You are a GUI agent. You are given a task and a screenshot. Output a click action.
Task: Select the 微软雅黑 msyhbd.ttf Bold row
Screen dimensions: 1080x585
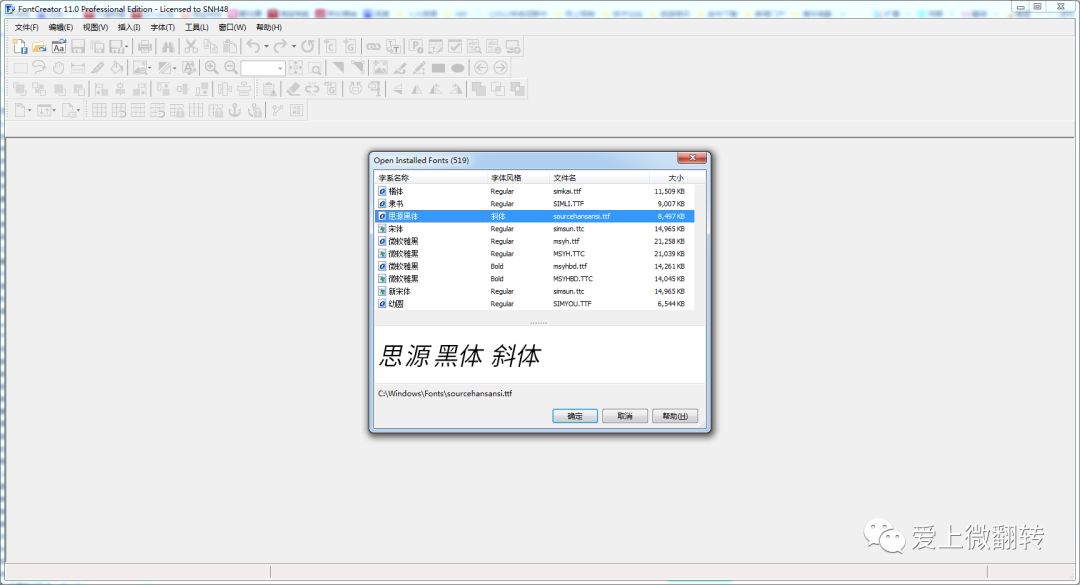(534, 266)
